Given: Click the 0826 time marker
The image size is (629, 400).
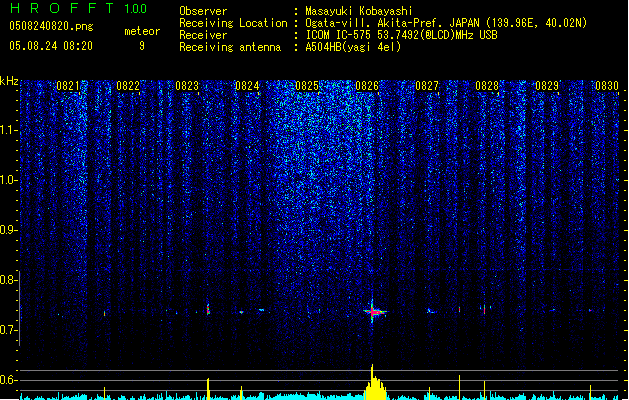Looking at the screenshot, I should tap(367, 86).
